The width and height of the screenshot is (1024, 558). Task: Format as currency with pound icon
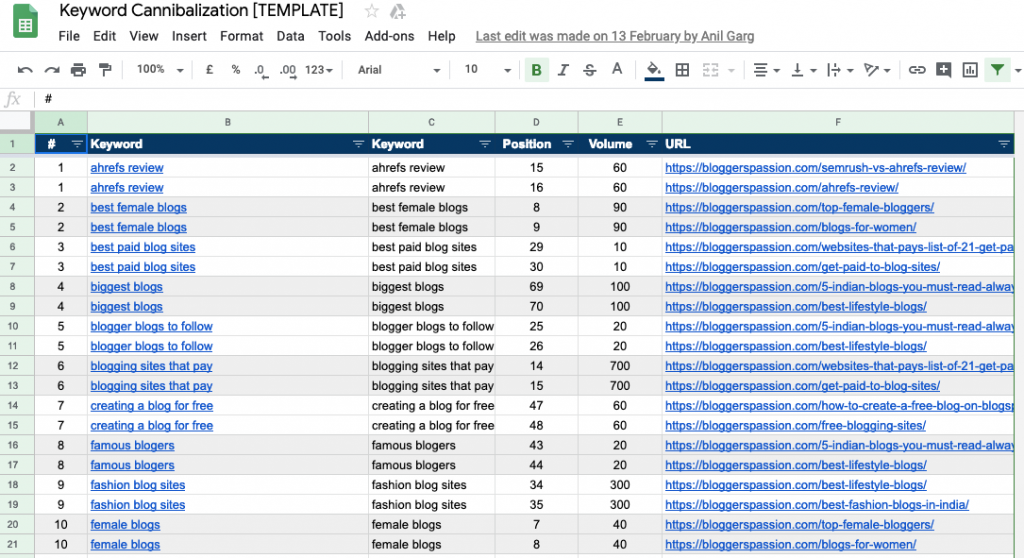(209, 70)
